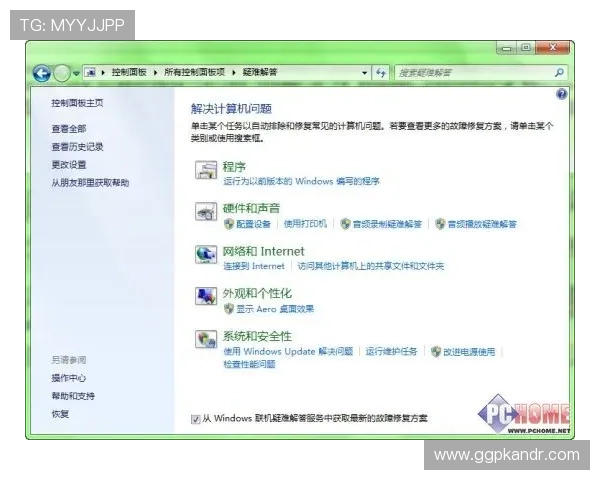Open the 运行维护任务 link

click(x=391, y=351)
